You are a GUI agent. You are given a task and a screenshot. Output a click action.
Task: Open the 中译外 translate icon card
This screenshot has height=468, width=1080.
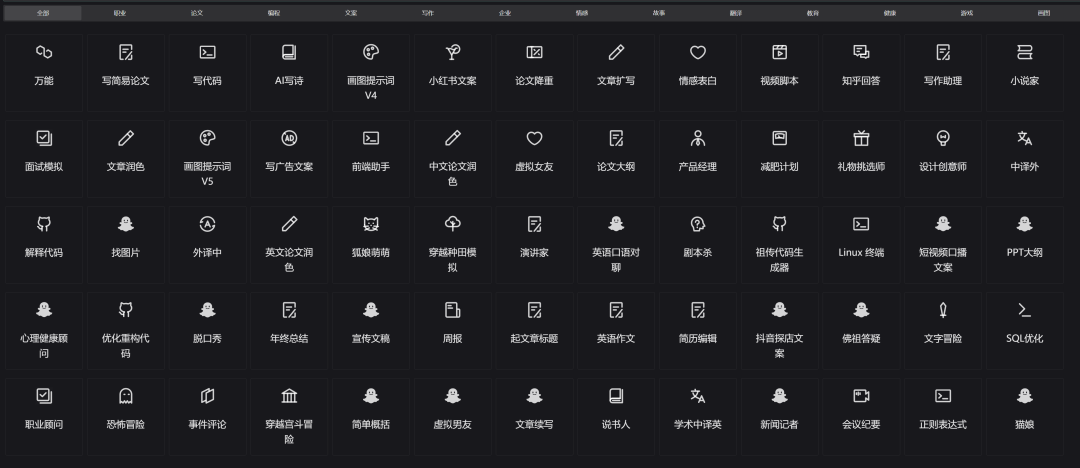pyautogui.click(x=1024, y=152)
